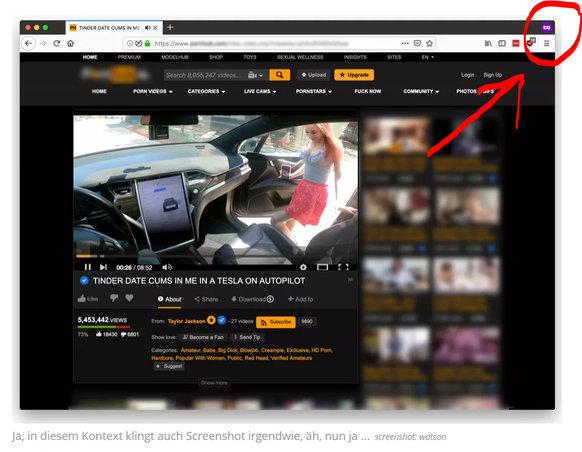The width and height of the screenshot is (582, 452).
Task: Select the Download tab below the video
Action: 252,299
